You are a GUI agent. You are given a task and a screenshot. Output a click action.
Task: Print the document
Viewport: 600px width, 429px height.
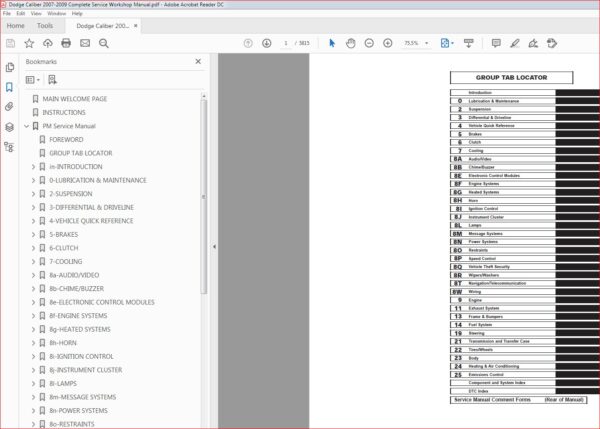click(66, 43)
